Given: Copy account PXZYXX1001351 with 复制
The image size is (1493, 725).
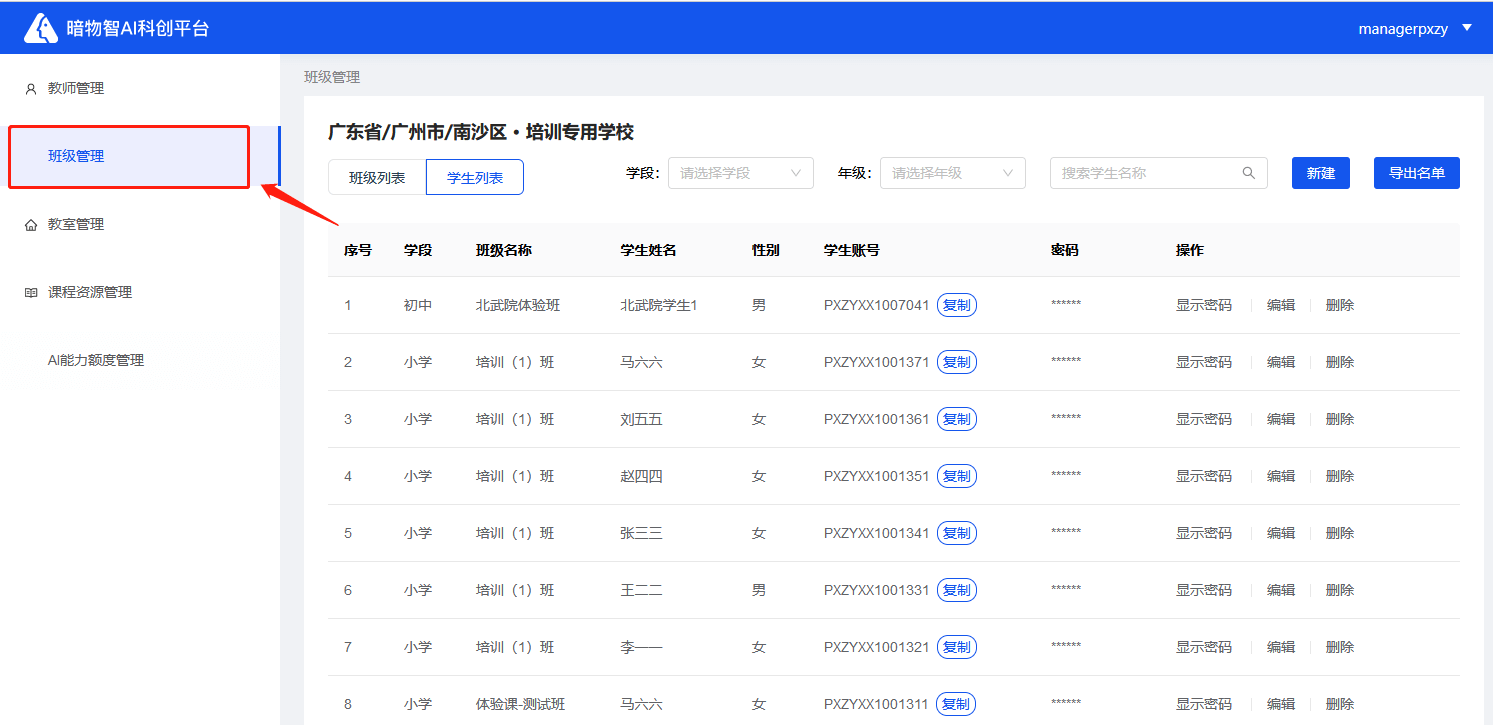Looking at the screenshot, I should (x=957, y=476).
